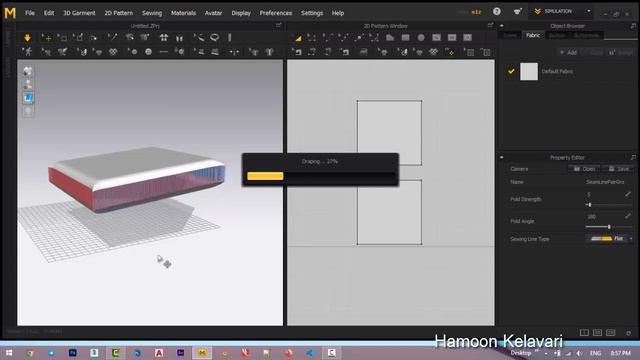This screenshot has height=360, width=640.
Task: Pop out the 3D window pane
Action: click(x=278, y=25)
